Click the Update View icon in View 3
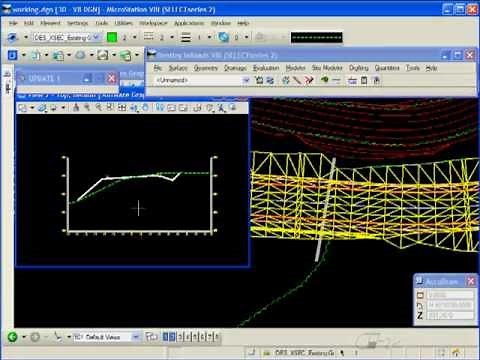The image size is (480, 360). tap(76, 108)
